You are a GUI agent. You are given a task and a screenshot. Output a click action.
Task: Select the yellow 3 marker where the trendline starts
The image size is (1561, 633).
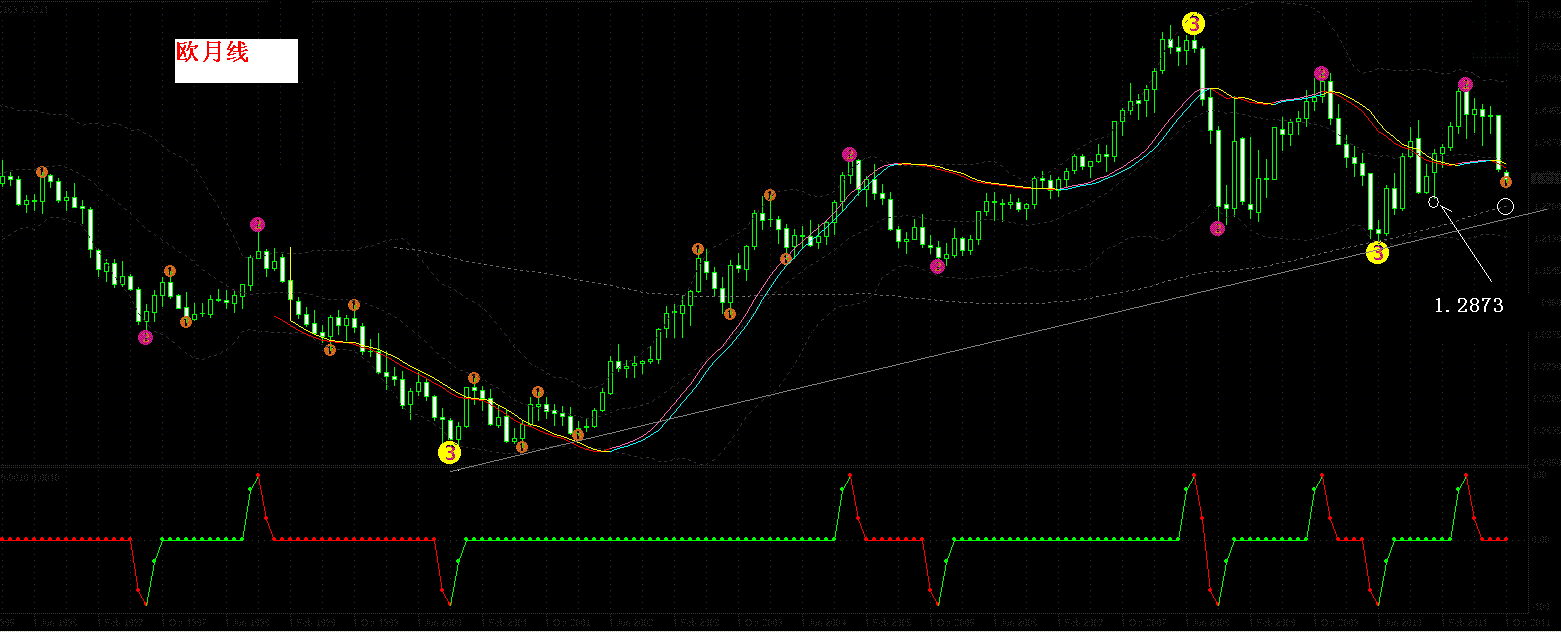point(450,453)
